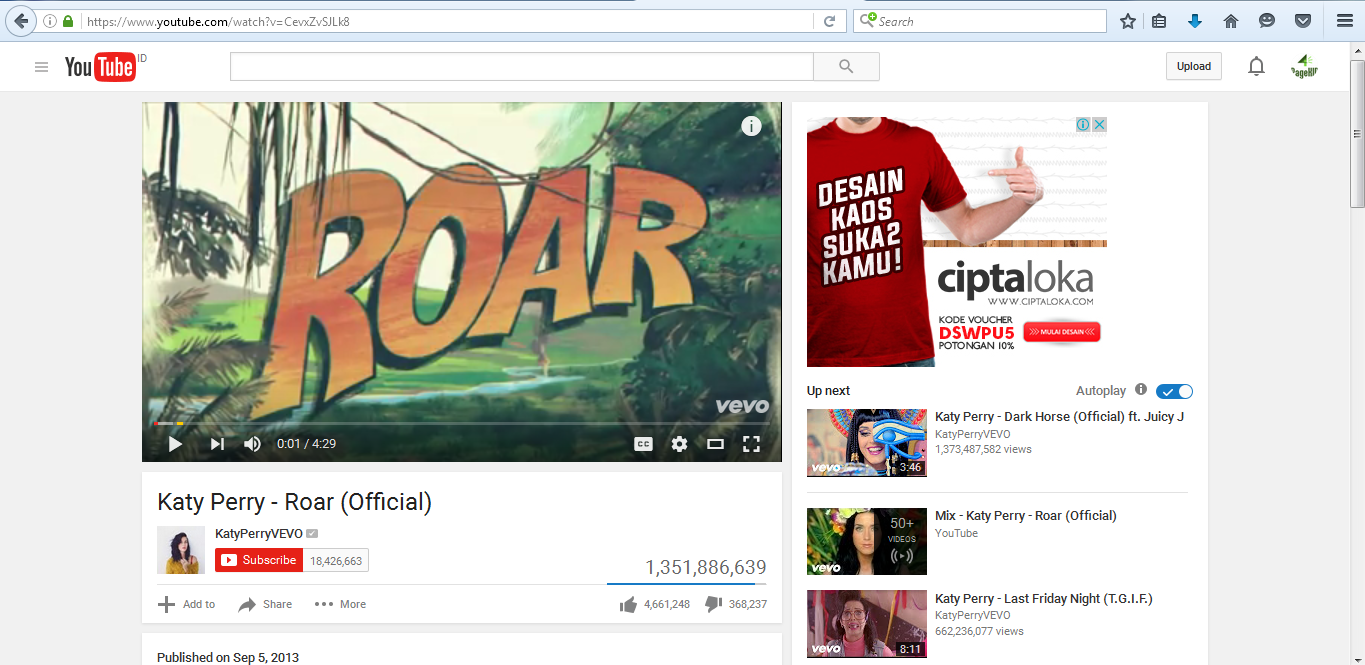The width and height of the screenshot is (1365, 665).
Task: Reload the page with the refresh icon
Action: [829, 21]
